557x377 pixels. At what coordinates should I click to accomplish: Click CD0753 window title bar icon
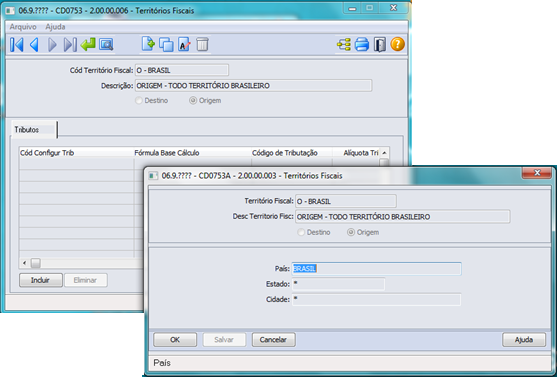pyautogui.click(x=11, y=11)
